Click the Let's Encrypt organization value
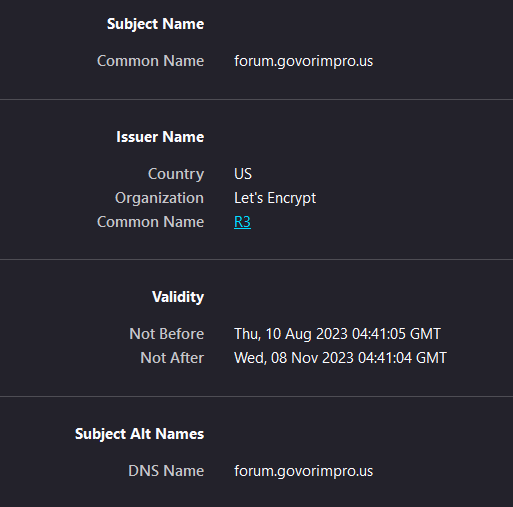513x507 pixels. coord(275,198)
